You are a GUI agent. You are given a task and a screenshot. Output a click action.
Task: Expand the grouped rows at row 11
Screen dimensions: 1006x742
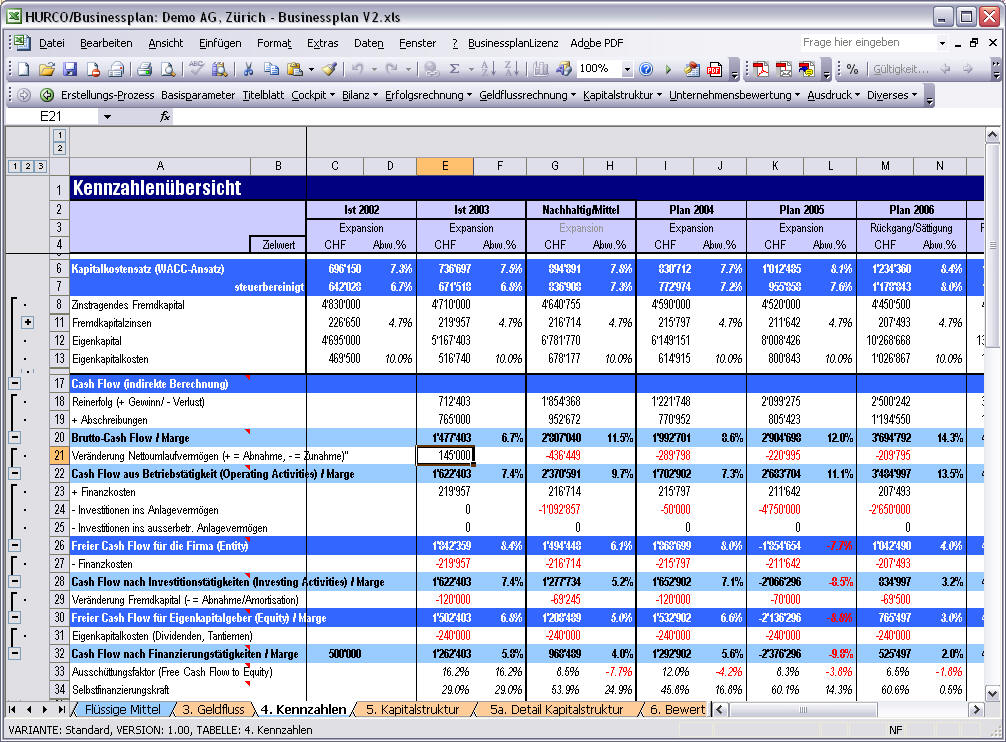pyautogui.click(x=28, y=323)
